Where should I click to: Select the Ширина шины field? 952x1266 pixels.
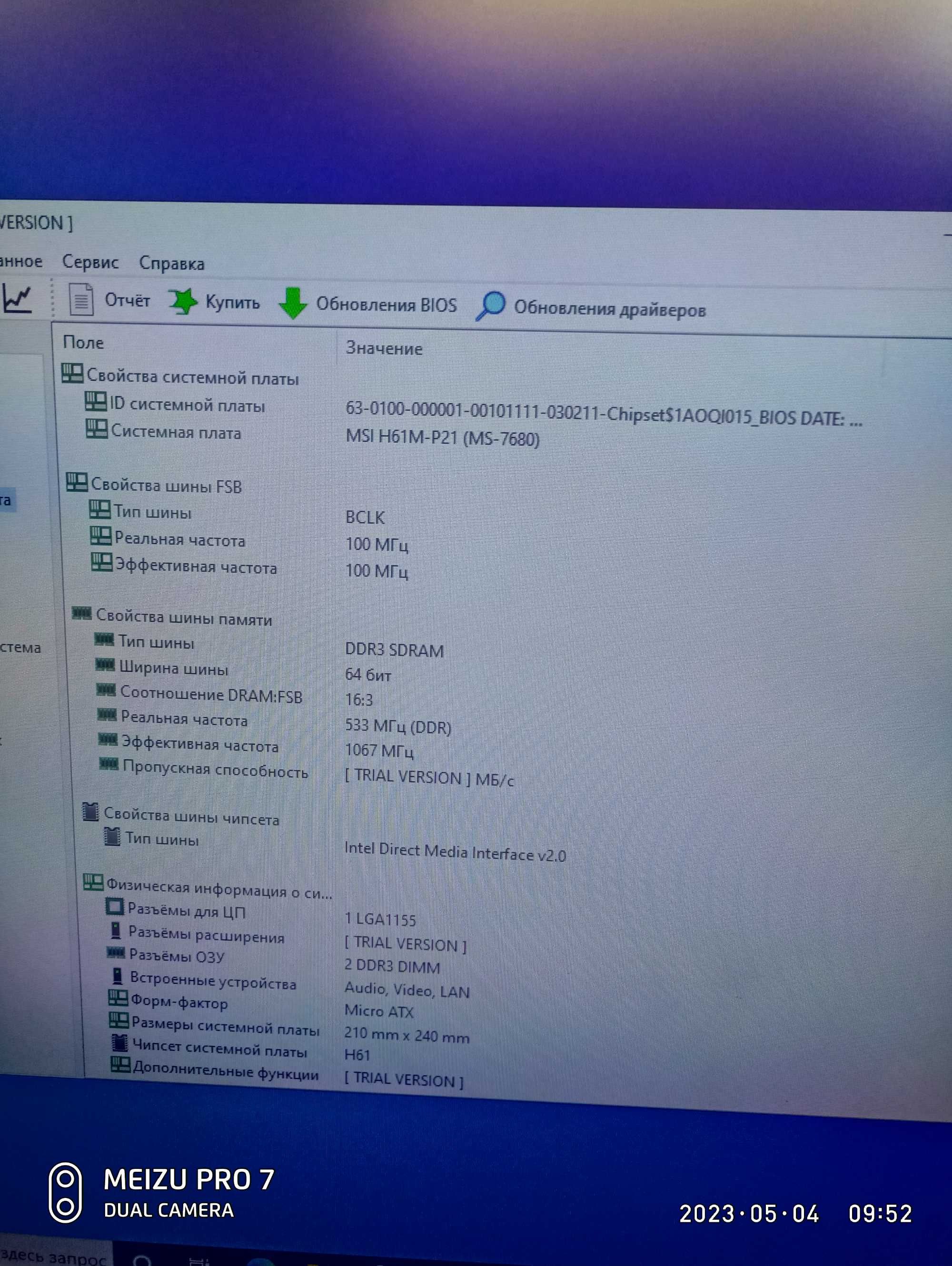pyautogui.click(x=173, y=668)
